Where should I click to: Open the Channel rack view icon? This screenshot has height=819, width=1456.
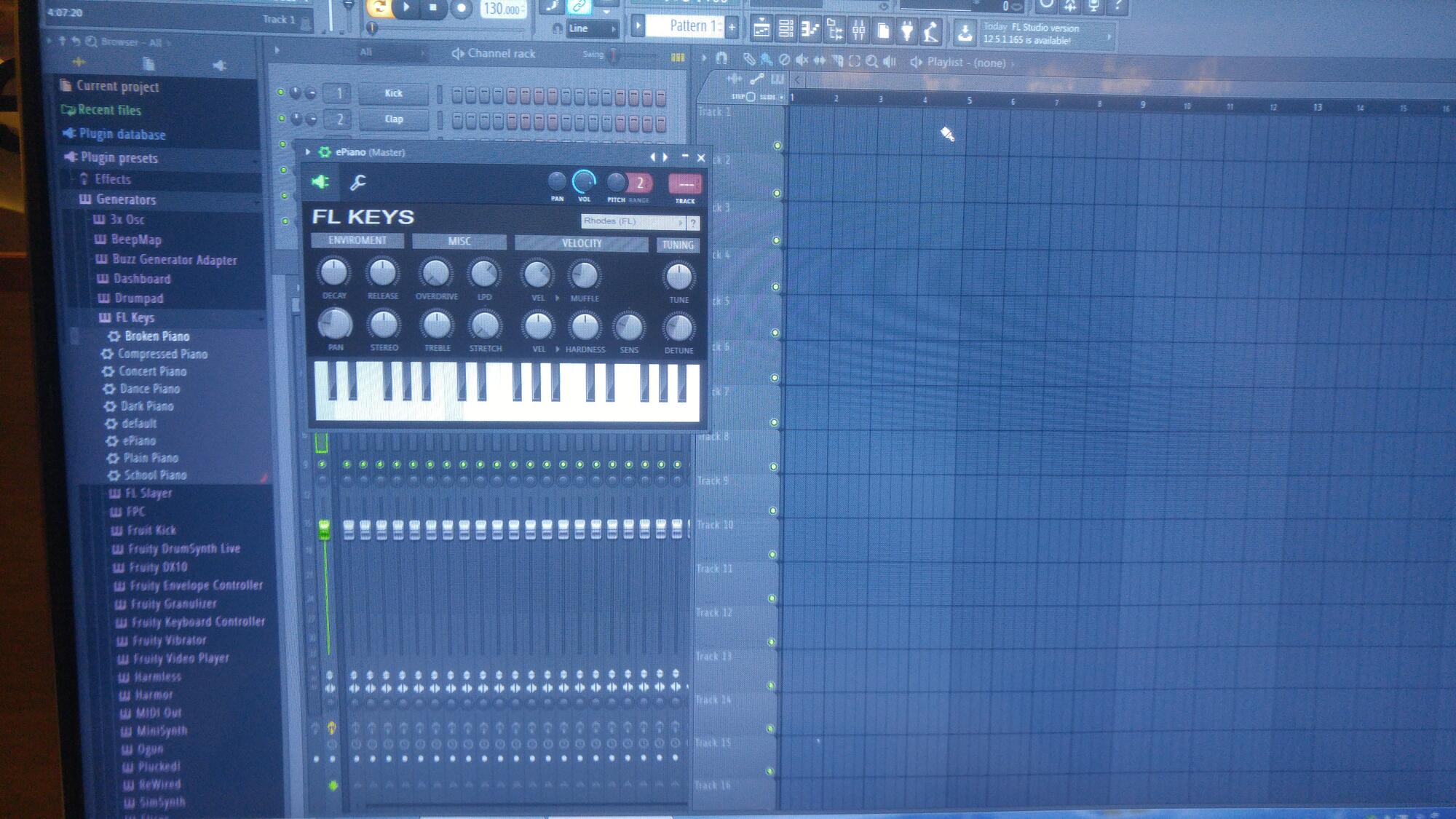pyautogui.click(x=786, y=29)
